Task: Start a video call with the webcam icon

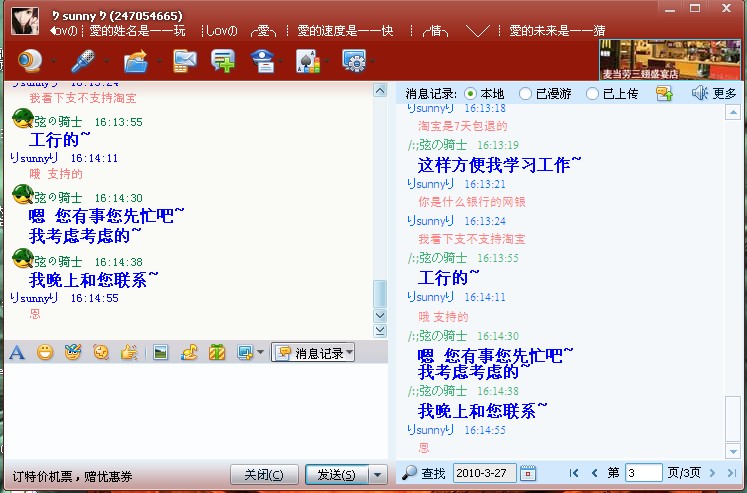Action: point(29,60)
